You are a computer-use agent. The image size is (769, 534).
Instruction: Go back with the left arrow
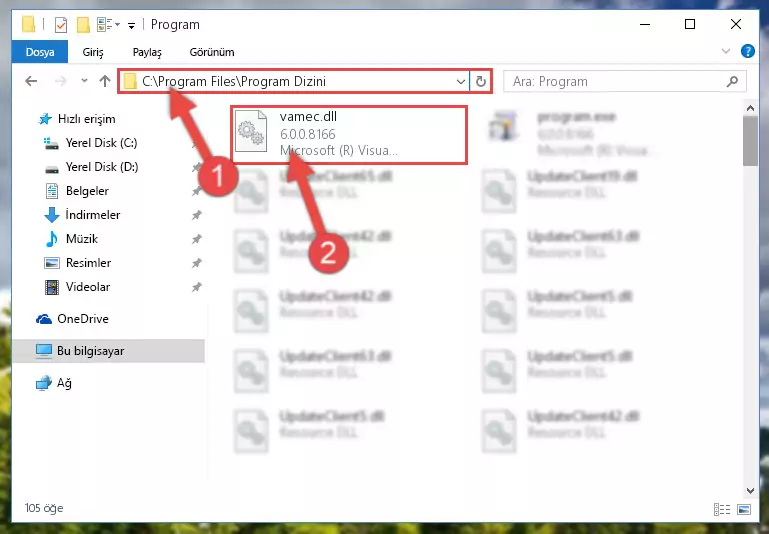(31, 81)
